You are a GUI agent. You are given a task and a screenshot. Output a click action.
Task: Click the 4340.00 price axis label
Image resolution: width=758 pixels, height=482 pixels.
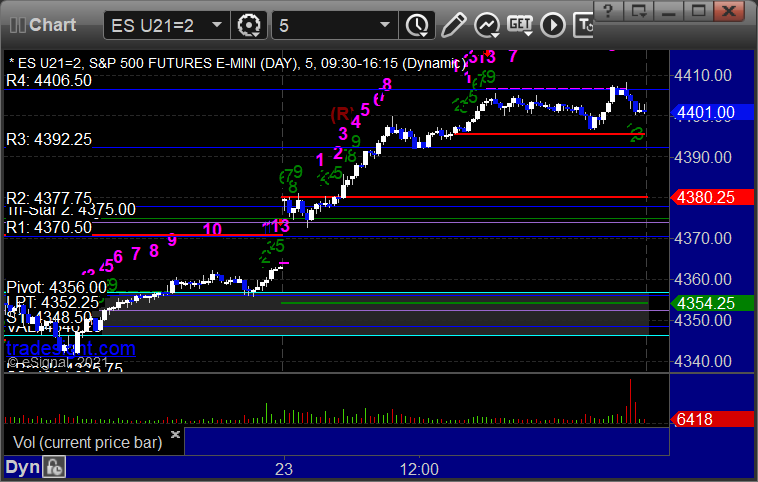[703, 361]
